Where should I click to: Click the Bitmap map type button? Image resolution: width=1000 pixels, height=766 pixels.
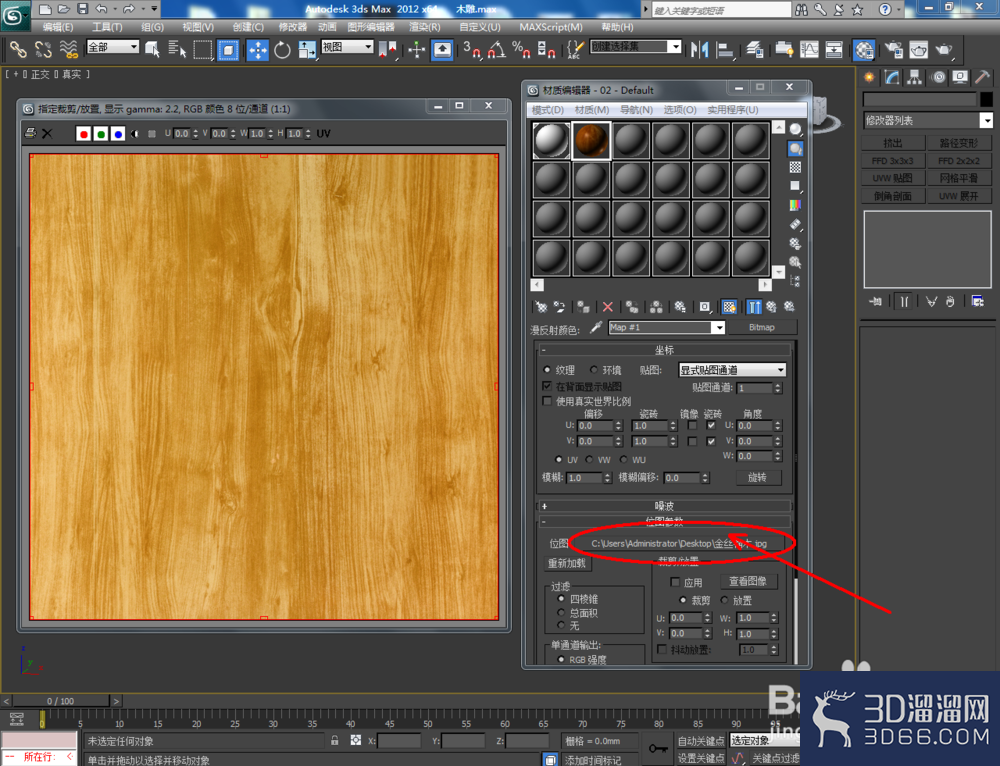[761, 327]
